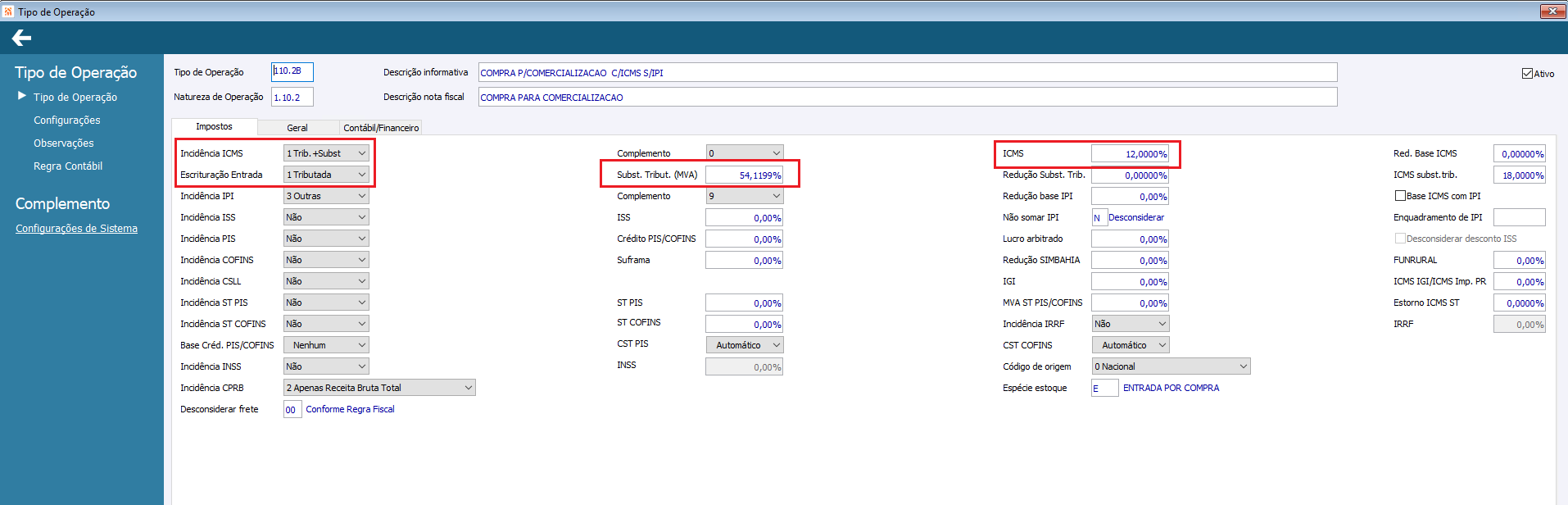Open Base Créd. PIS/COFINS dropdown

tap(326, 345)
